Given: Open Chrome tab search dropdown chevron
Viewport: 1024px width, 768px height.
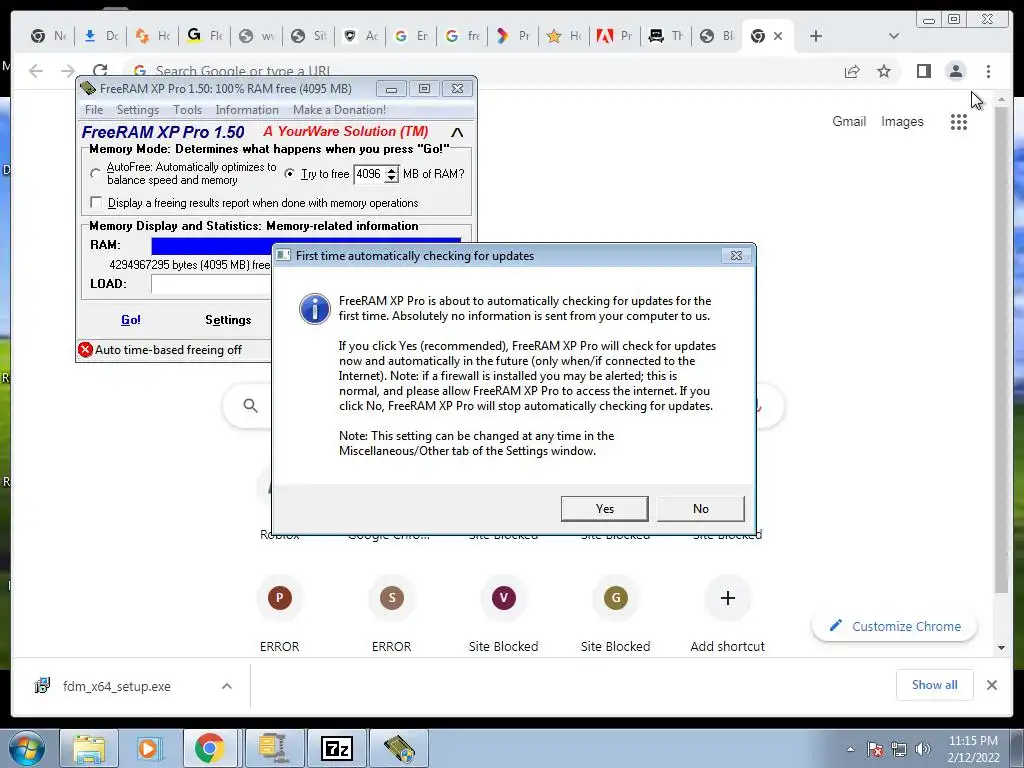Looking at the screenshot, I should (893, 36).
